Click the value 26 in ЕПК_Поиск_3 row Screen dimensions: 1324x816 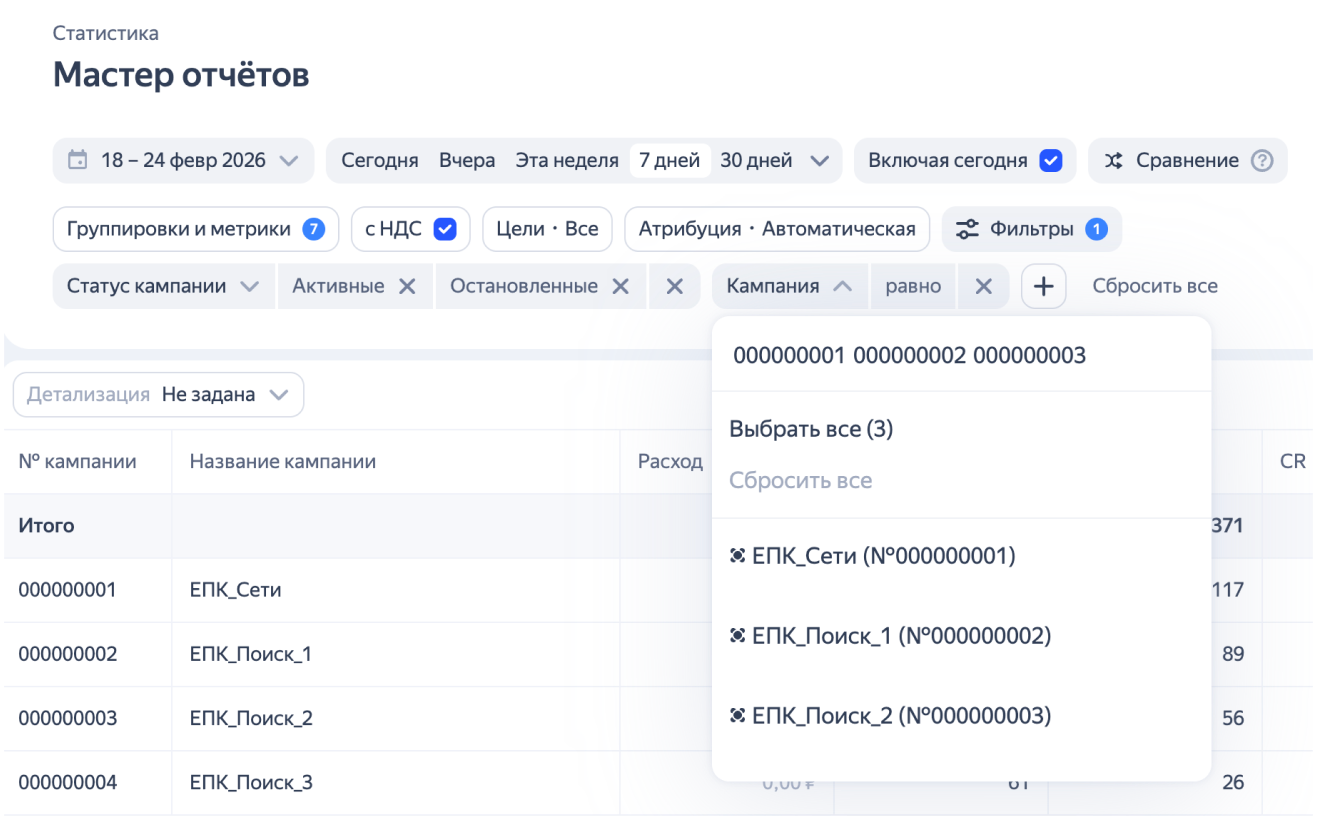(x=1233, y=782)
